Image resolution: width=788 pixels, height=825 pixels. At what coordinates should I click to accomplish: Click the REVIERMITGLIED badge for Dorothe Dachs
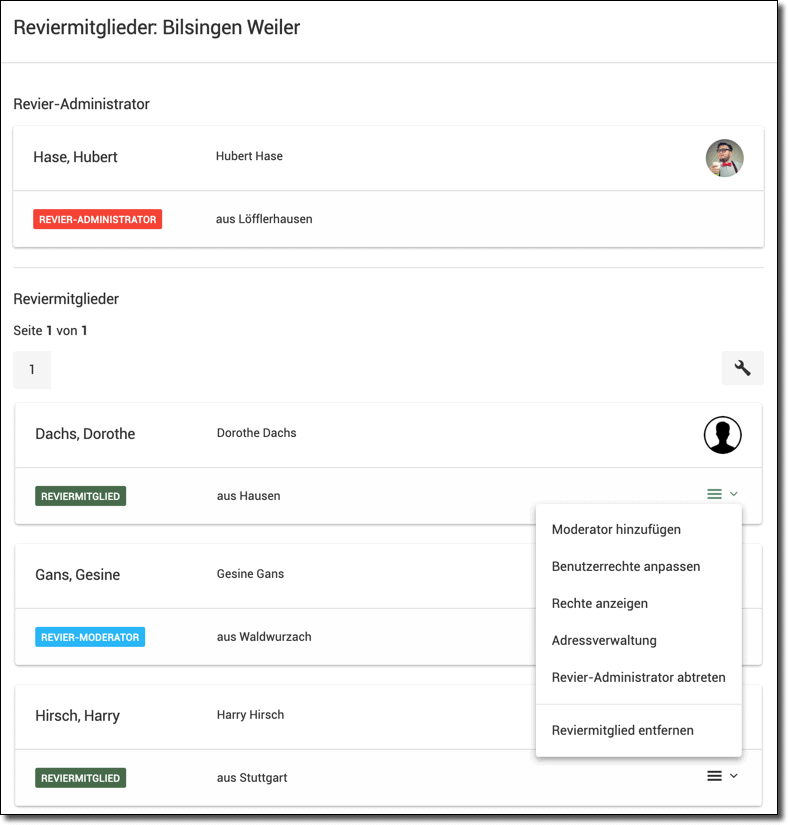point(80,496)
